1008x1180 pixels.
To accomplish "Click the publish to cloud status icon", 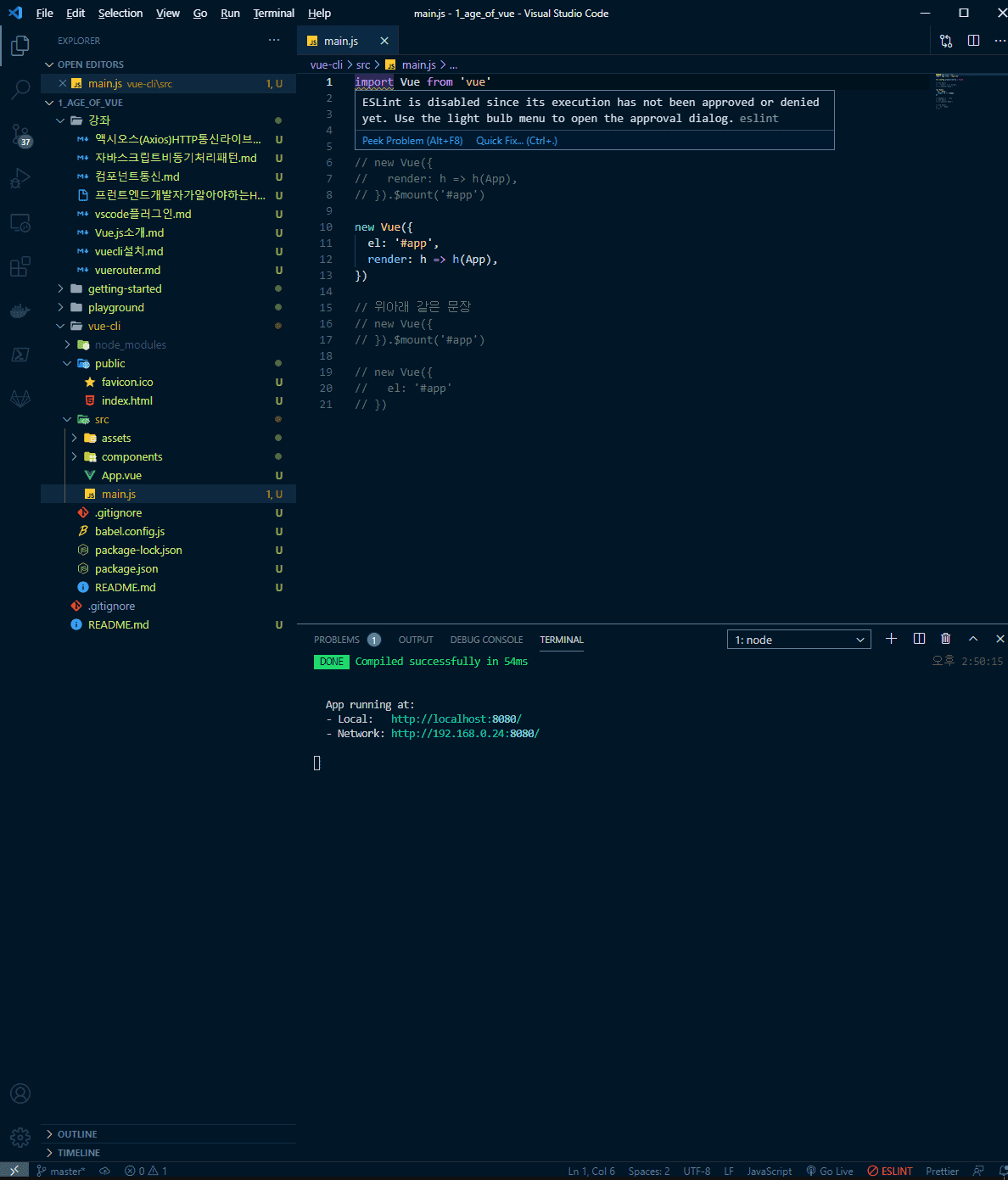I will pos(105,1171).
